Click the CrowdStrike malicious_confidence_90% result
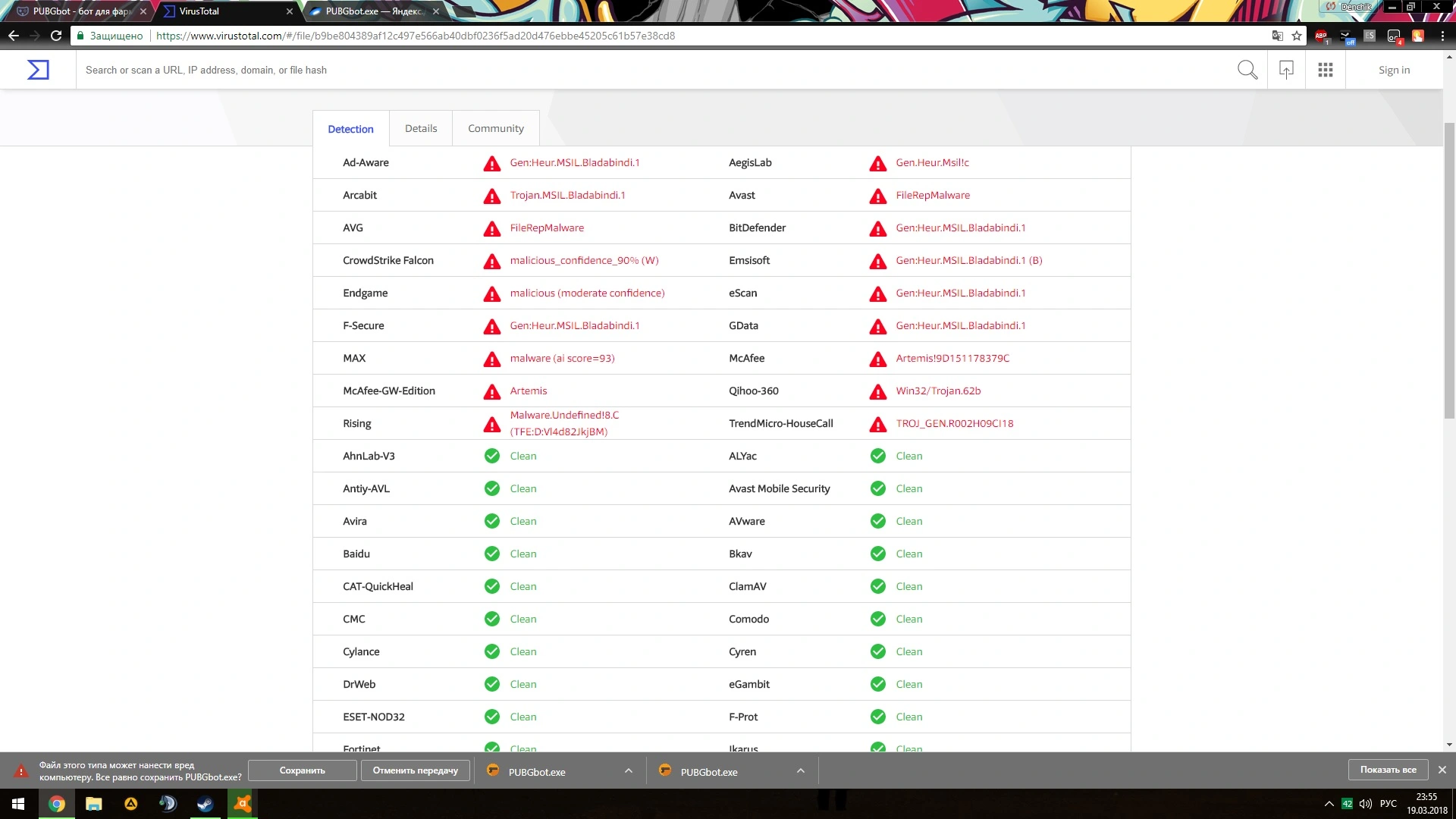Viewport: 1456px width, 819px height. pos(584,261)
